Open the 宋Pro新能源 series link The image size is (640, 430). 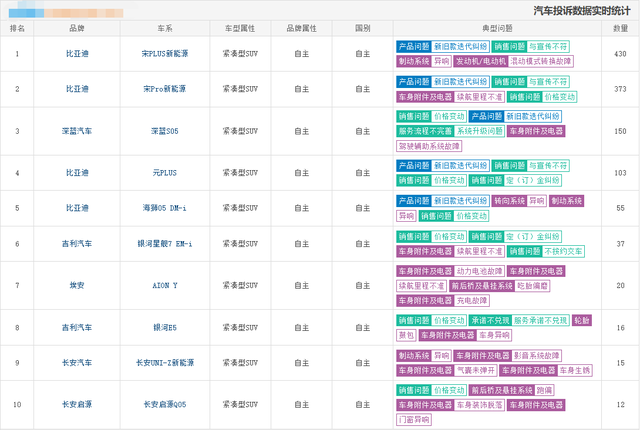[x=164, y=89]
